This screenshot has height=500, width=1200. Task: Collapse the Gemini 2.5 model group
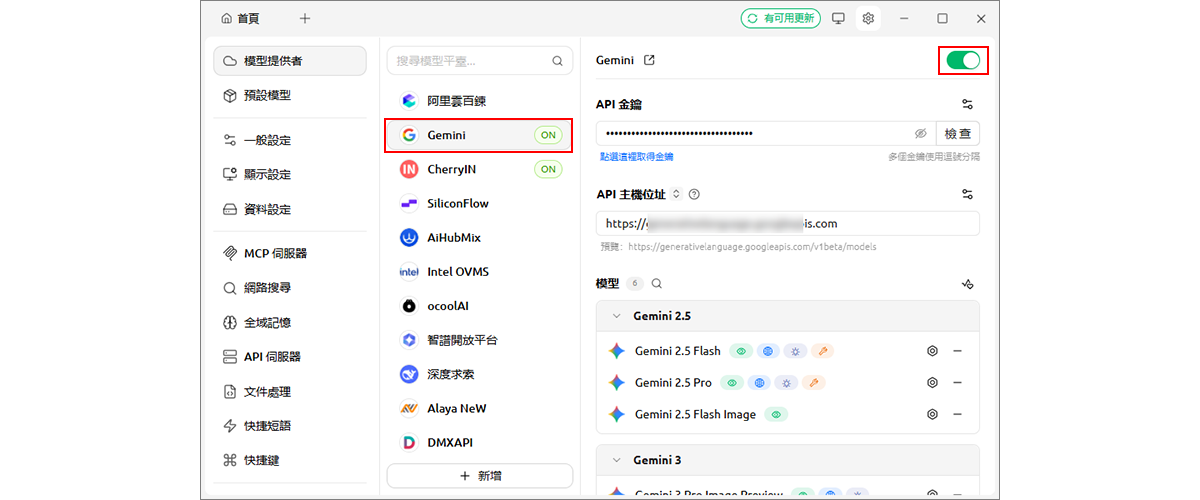616,316
